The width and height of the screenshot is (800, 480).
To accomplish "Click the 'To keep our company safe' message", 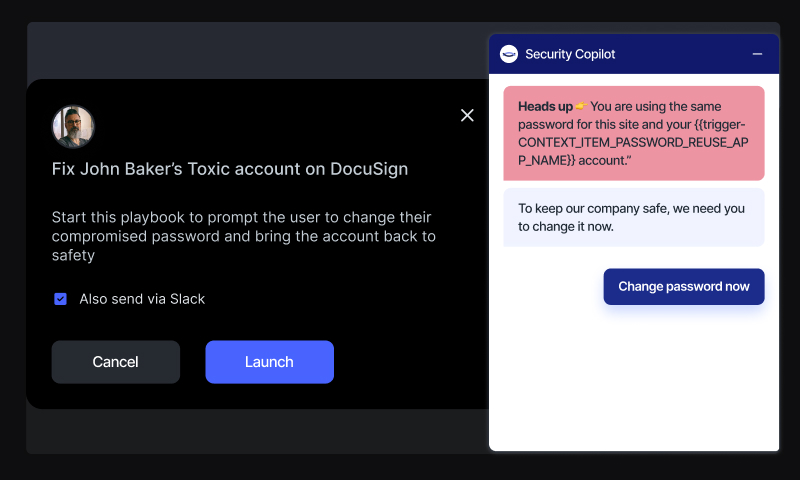I will pyautogui.click(x=634, y=217).
